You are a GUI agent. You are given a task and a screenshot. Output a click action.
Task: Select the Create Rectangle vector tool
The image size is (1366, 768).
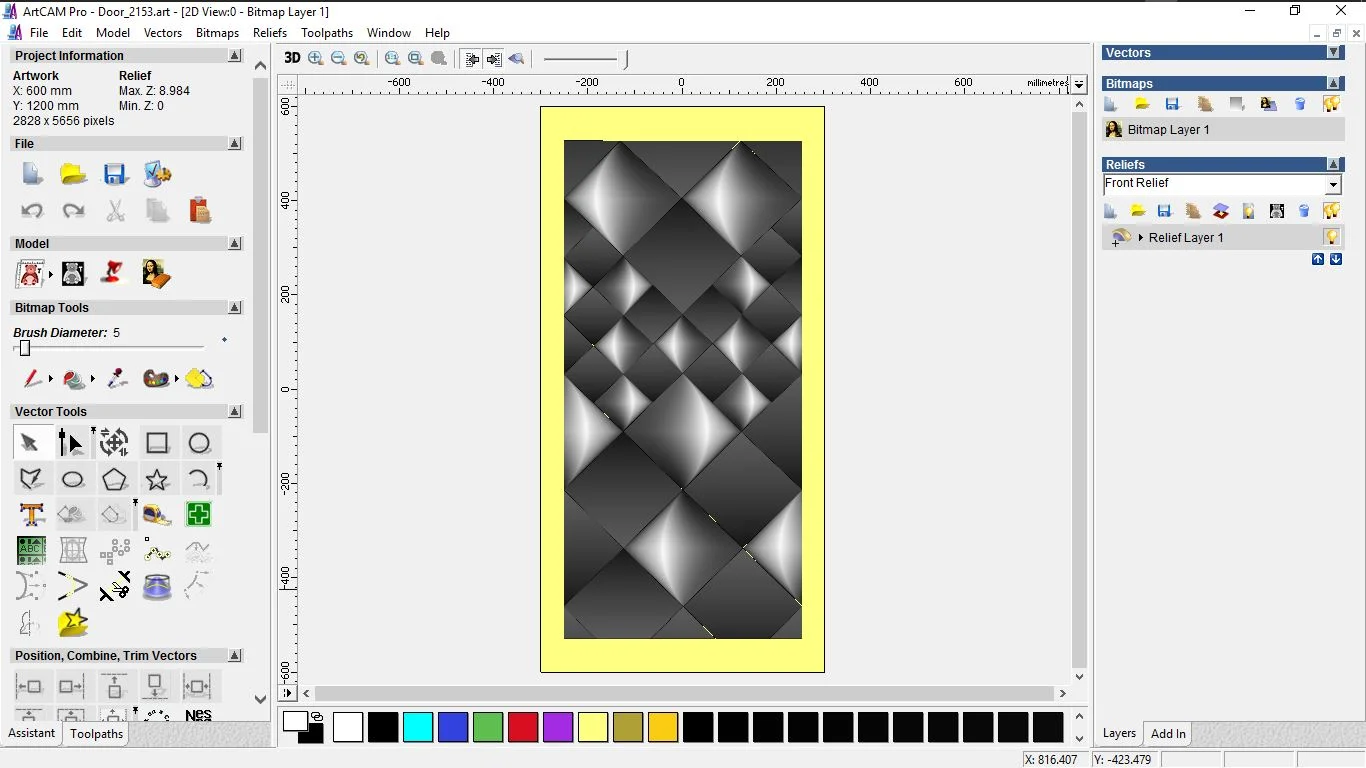coord(157,443)
